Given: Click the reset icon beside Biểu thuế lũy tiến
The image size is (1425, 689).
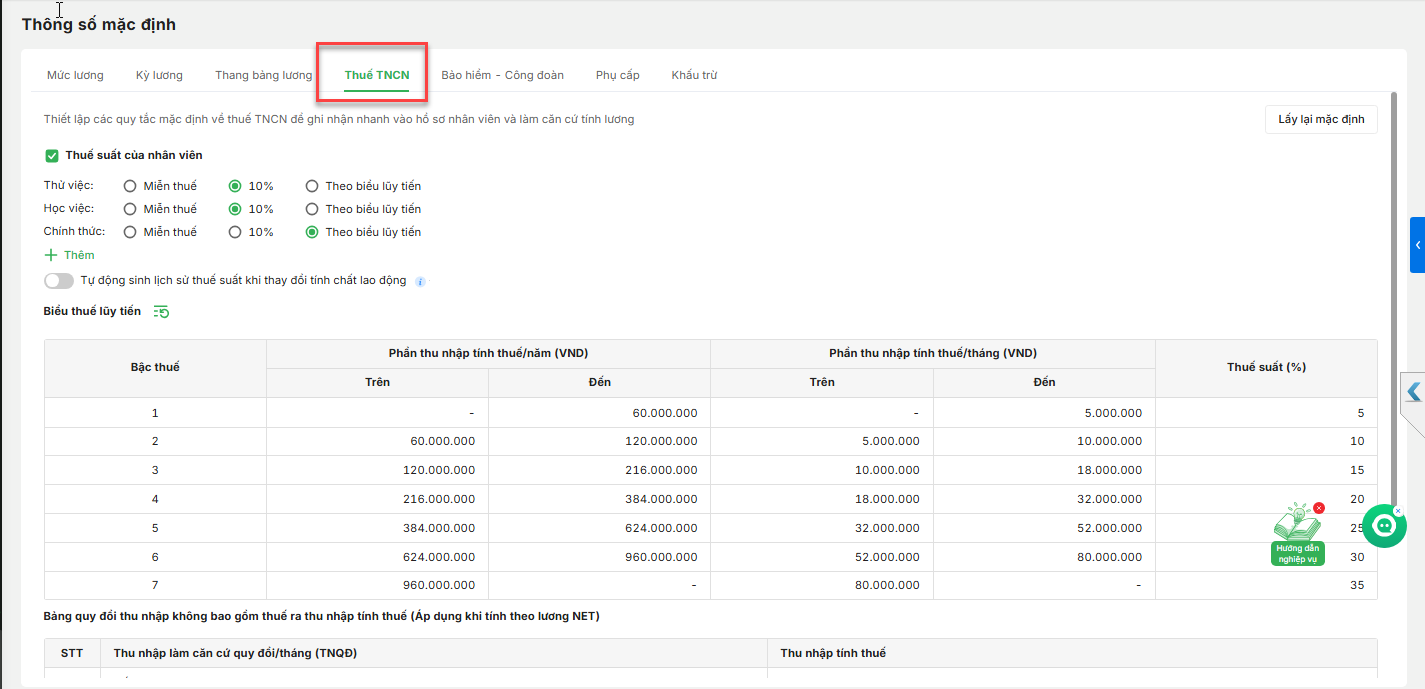Looking at the screenshot, I should (161, 312).
